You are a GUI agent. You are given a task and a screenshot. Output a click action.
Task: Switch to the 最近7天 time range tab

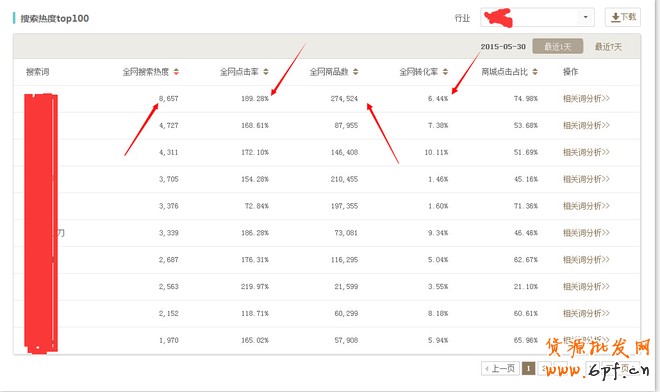pos(608,47)
